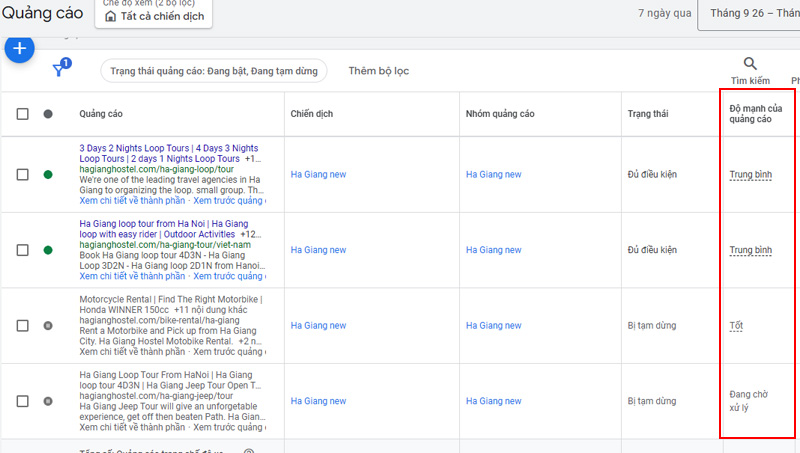The image size is (800, 453).
Task: Select the Motorcycle Rental ad checkbox
Action: point(23,326)
